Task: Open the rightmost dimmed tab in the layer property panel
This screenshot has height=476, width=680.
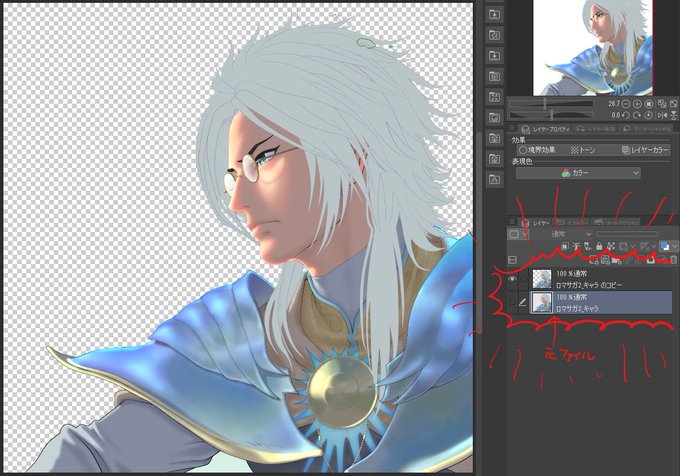Action: tap(645, 129)
